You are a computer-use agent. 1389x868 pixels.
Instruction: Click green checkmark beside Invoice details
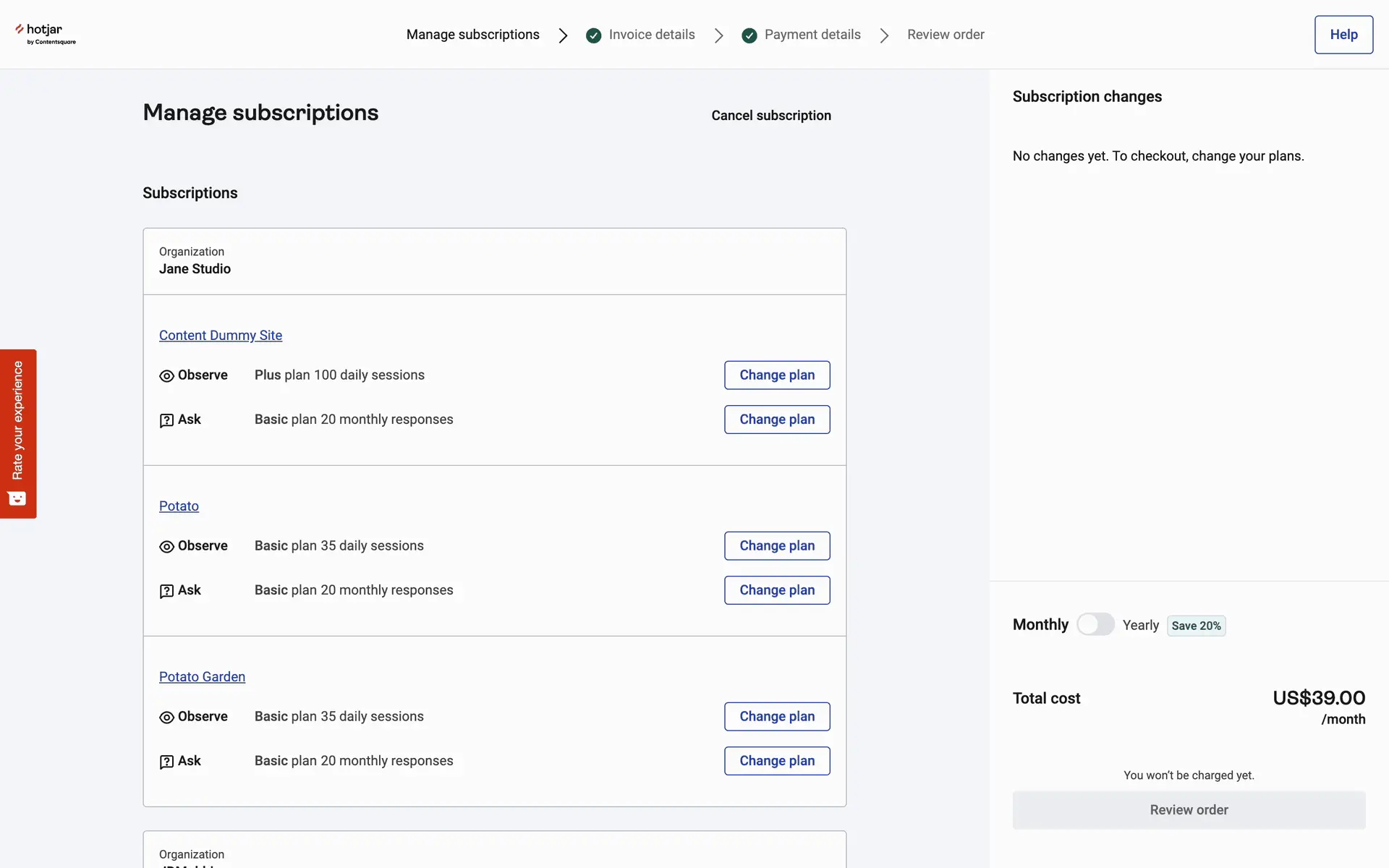593,35
